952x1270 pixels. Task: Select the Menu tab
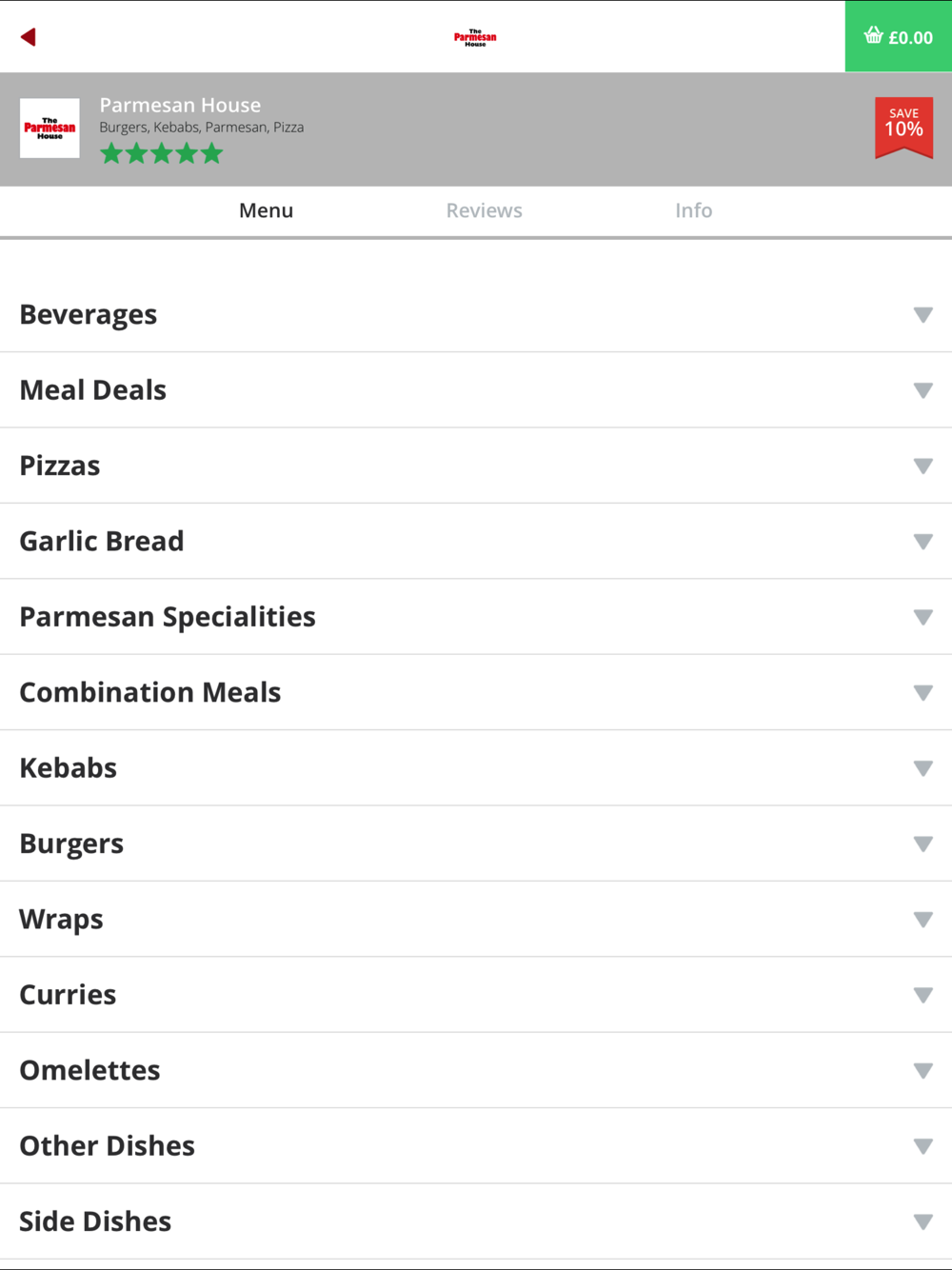point(266,210)
